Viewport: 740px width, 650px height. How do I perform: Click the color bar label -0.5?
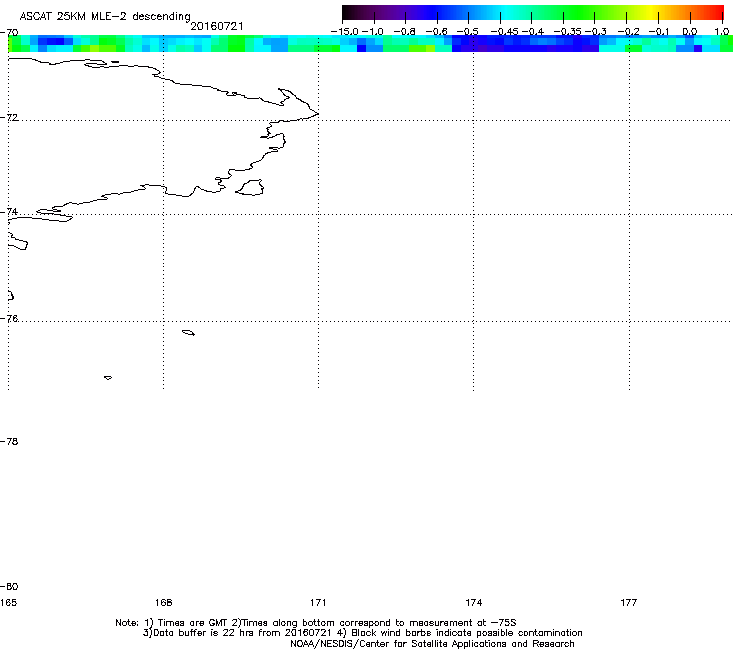tap(468, 32)
